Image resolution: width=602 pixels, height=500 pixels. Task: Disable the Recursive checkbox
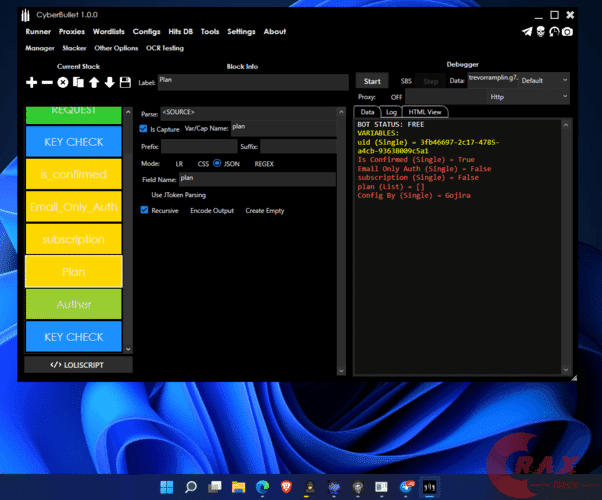[x=144, y=210]
